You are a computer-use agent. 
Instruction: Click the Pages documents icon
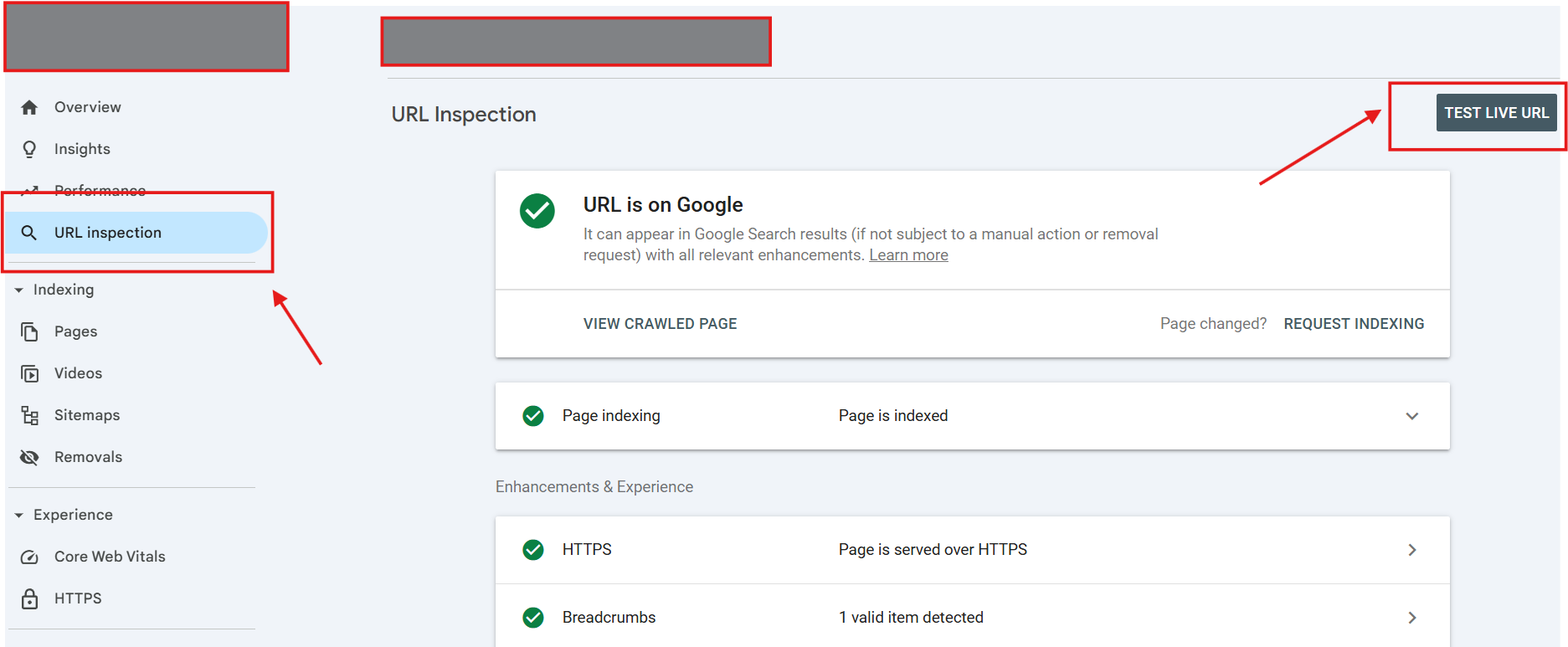(x=30, y=331)
